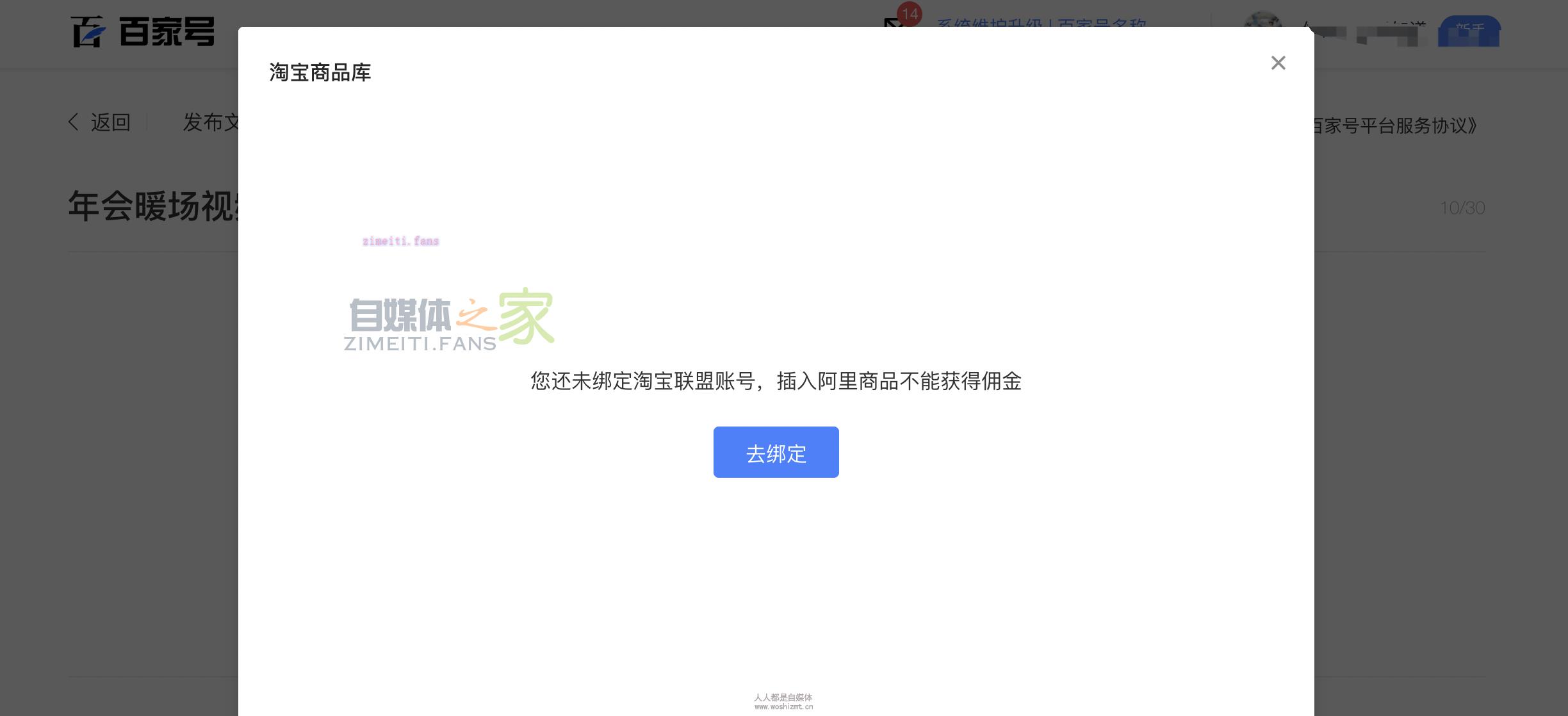Switch to the 发布文 publishing tab
The image size is (1568, 716).
[x=211, y=122]
